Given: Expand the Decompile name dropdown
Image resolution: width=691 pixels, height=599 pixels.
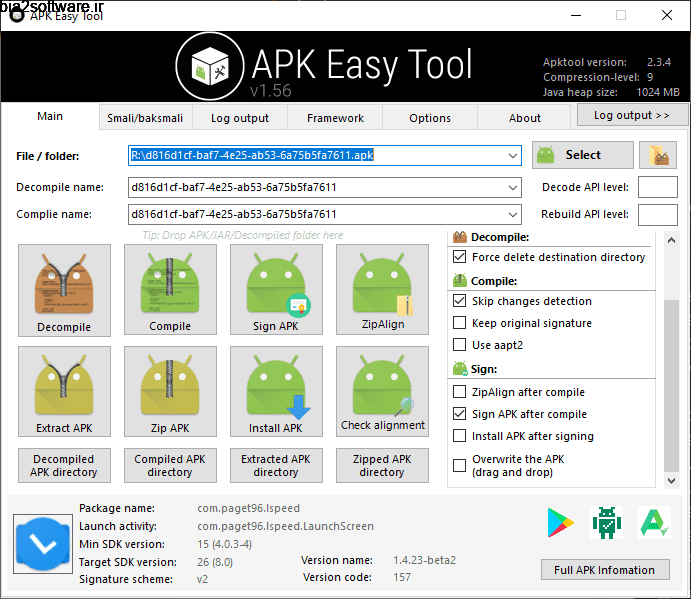Looking at the screenshot, I should point(513,188).
